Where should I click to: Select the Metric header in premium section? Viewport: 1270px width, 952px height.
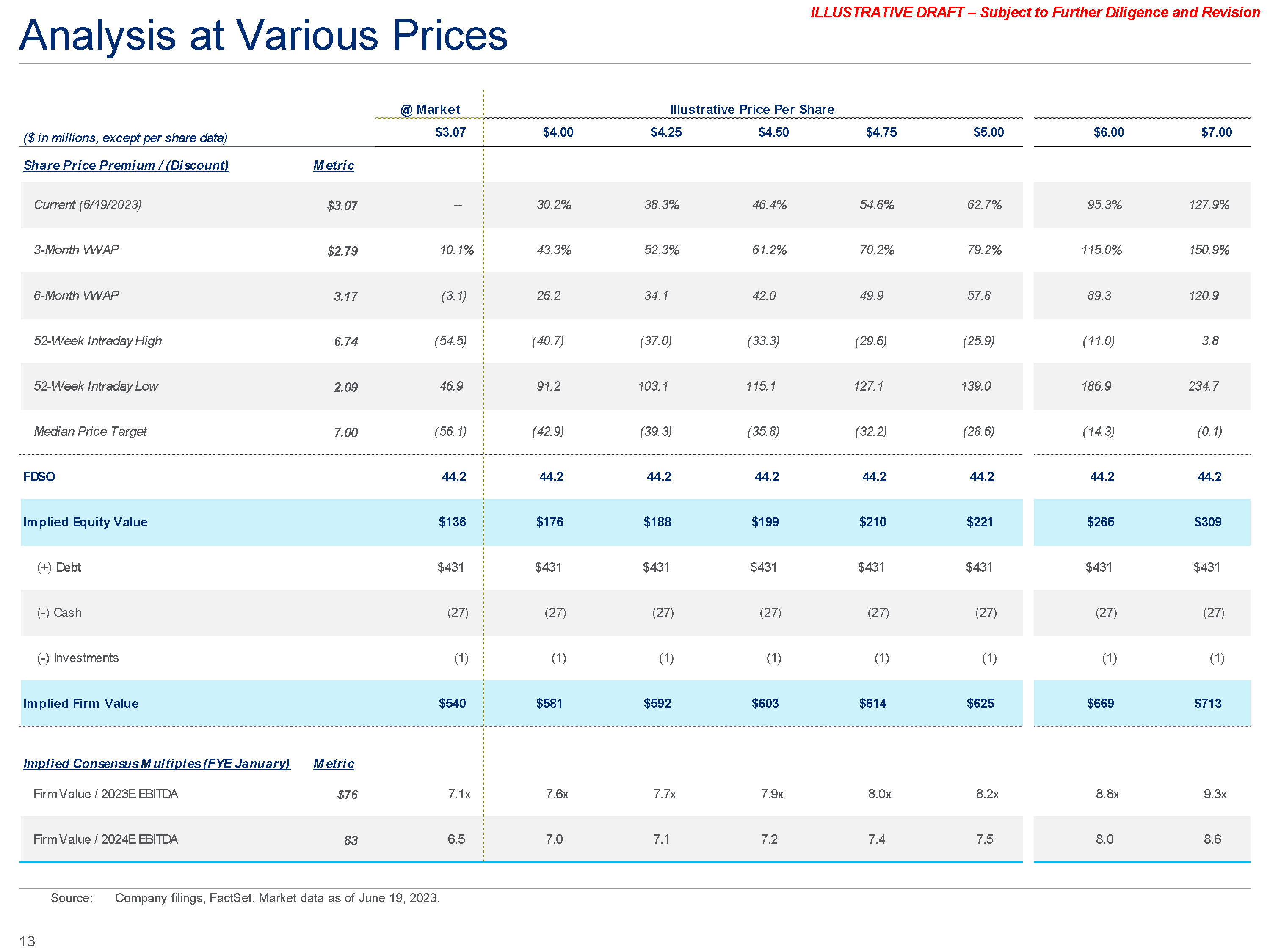click(333, 165)
